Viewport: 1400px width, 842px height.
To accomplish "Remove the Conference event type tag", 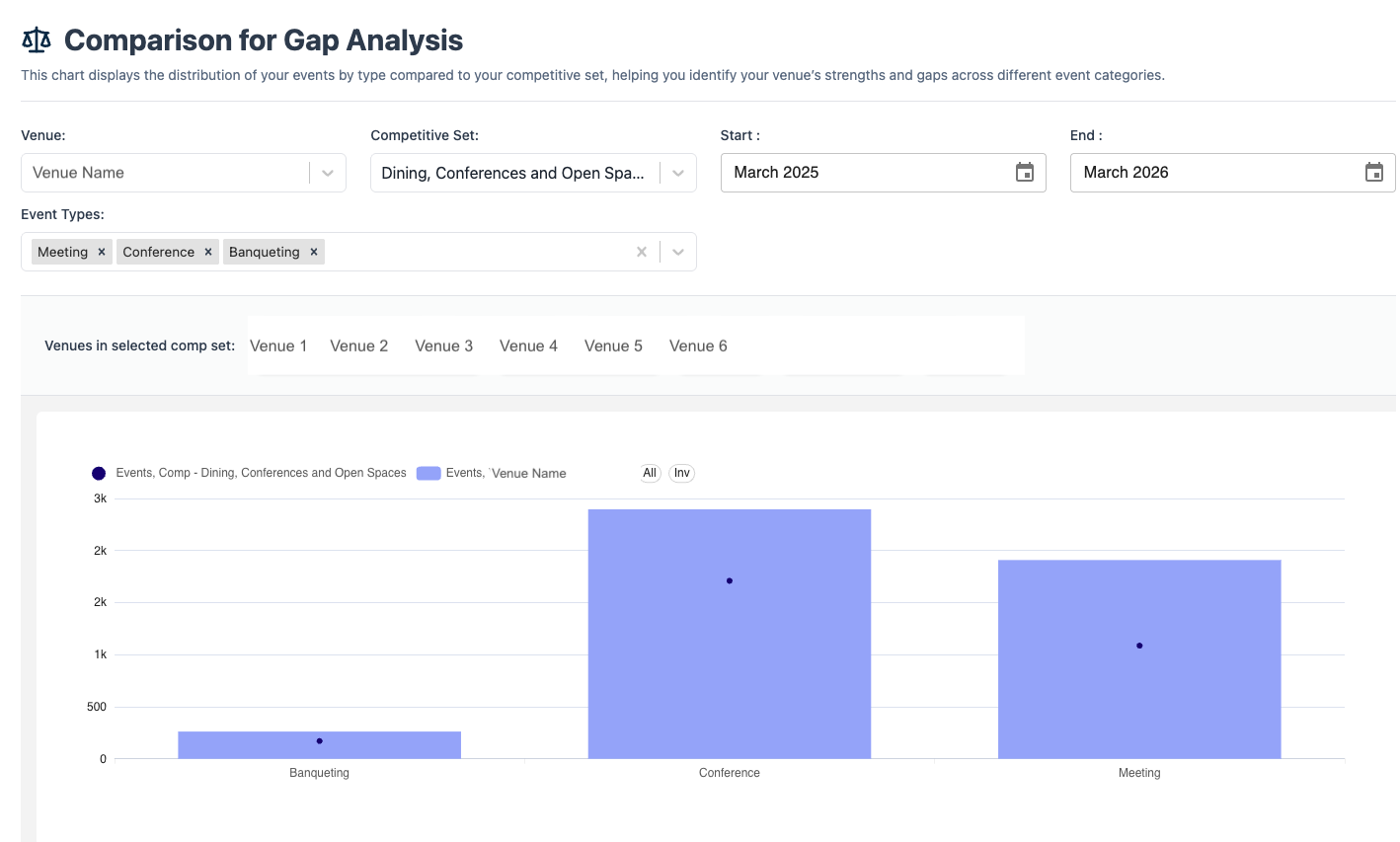I will coord(207,252).
